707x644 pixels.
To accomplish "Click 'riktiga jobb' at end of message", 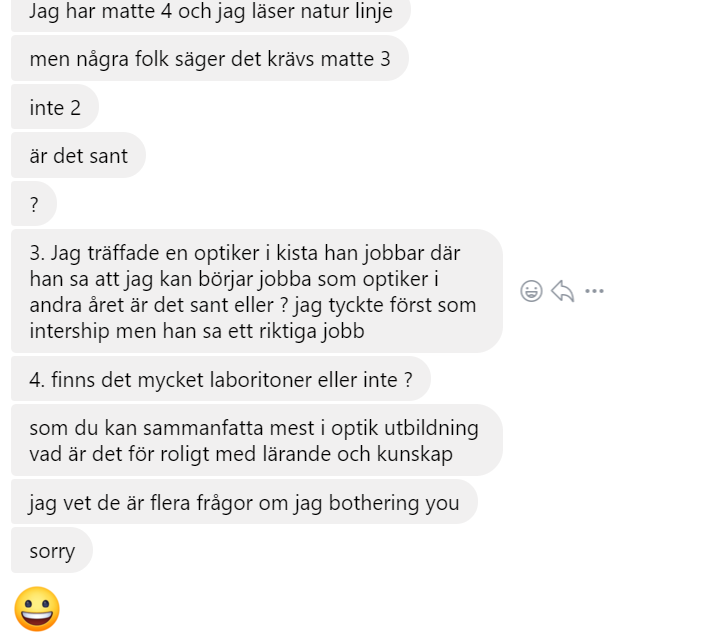I will 308,331.
